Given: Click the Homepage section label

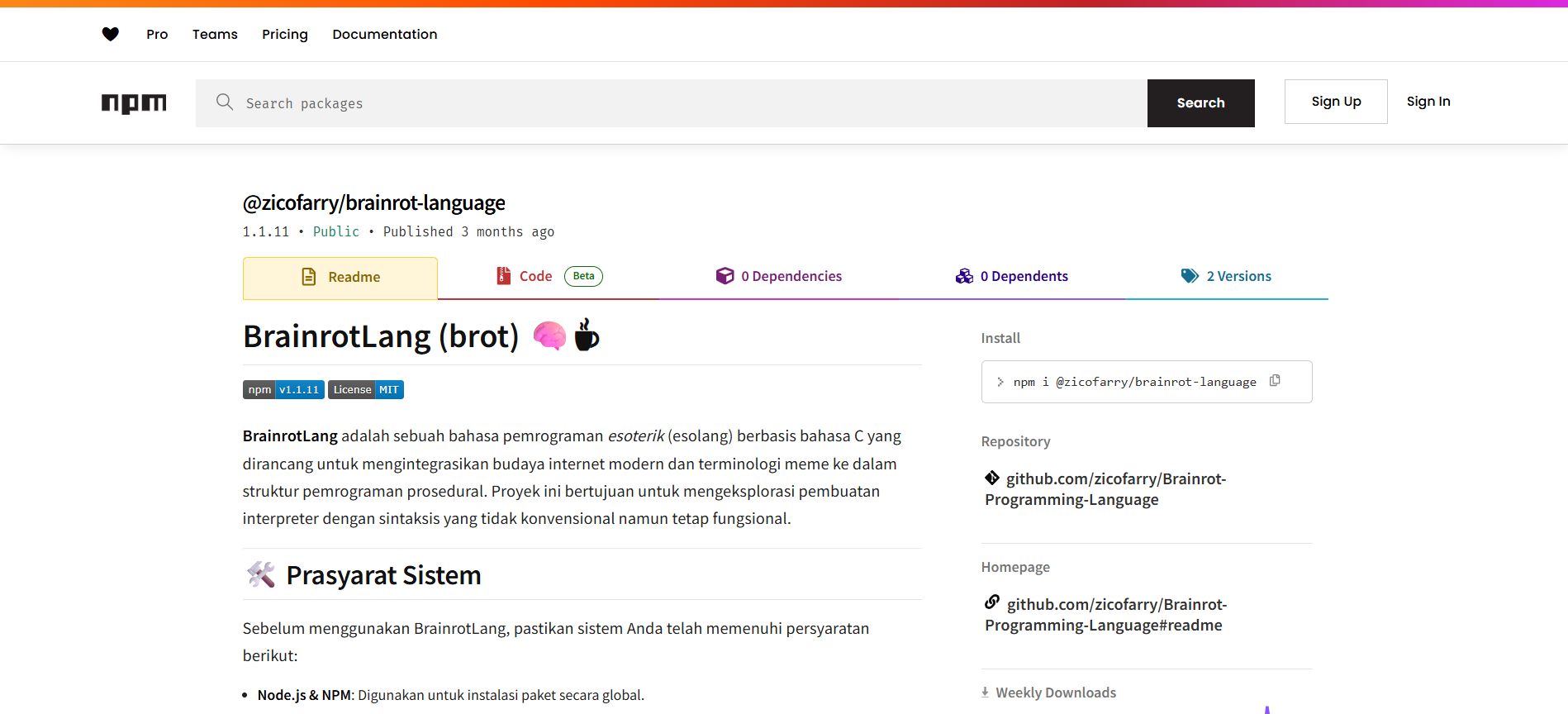Looking at the screenshot, I should click(x=1015, y=567).
